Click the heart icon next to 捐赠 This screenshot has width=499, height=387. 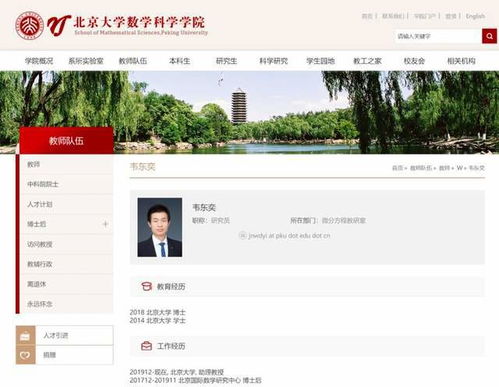point(26,355)
